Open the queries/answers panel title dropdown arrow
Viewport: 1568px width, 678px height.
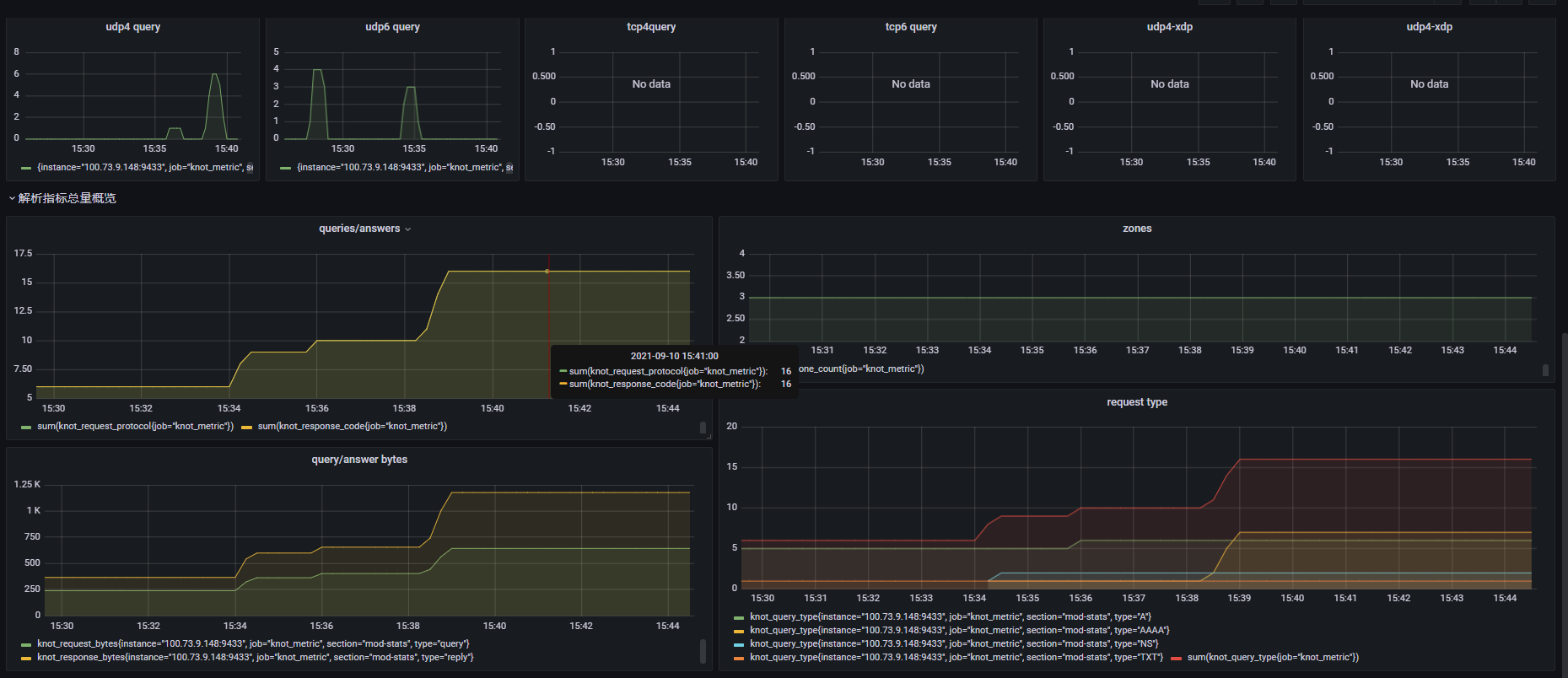(408, 229)
